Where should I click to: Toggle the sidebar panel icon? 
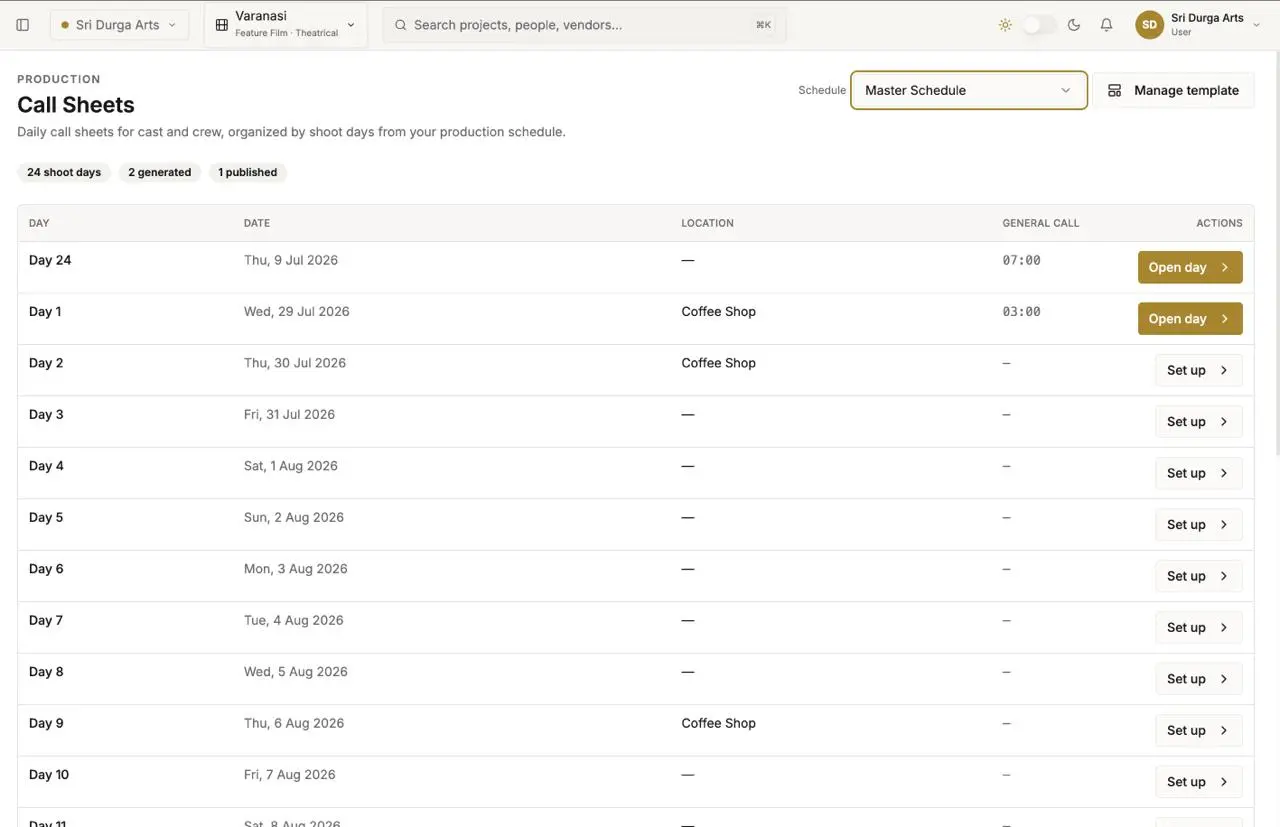point(23,25)
